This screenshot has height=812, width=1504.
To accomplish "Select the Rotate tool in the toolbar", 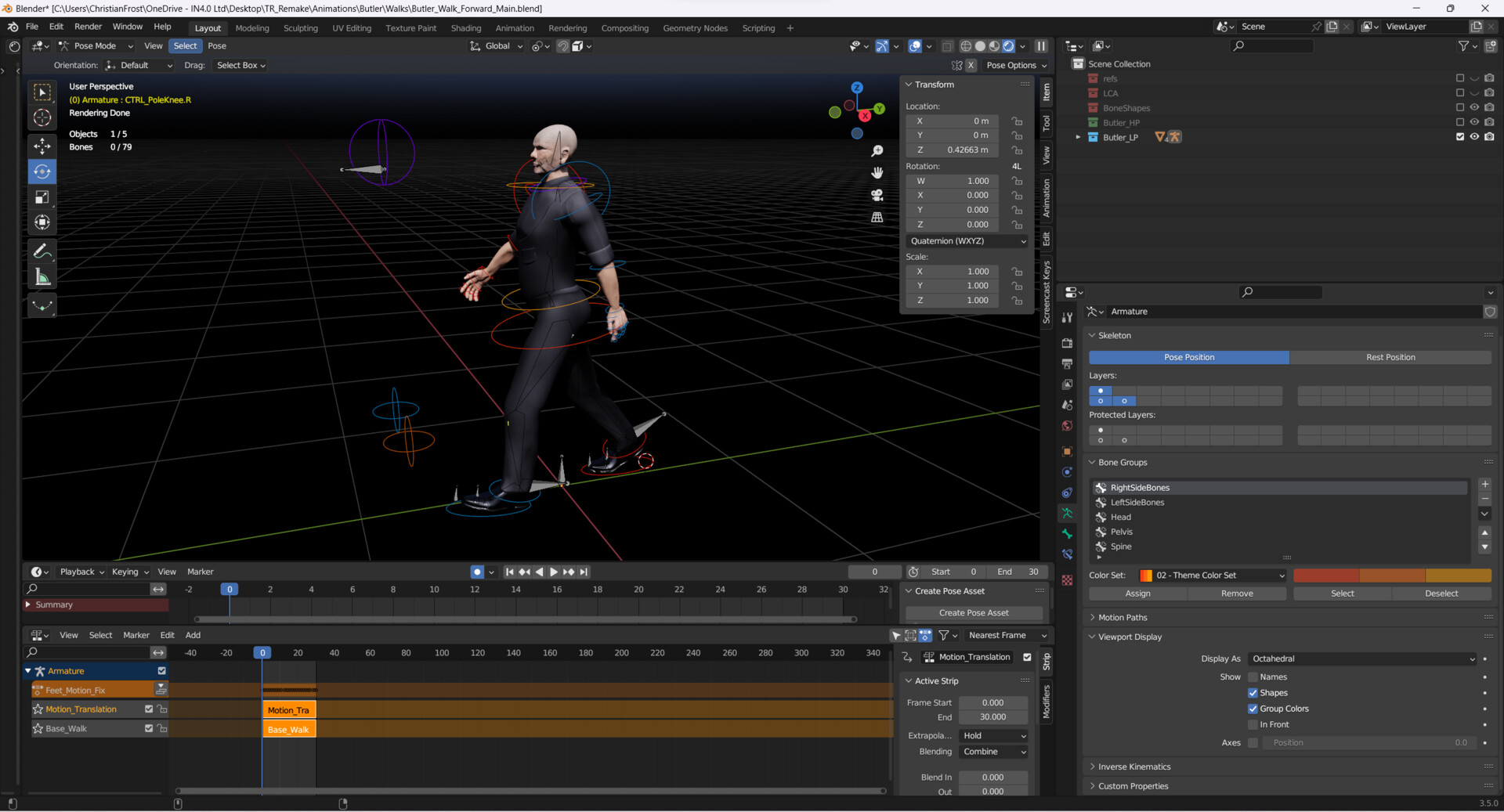I will pos(42,171).
